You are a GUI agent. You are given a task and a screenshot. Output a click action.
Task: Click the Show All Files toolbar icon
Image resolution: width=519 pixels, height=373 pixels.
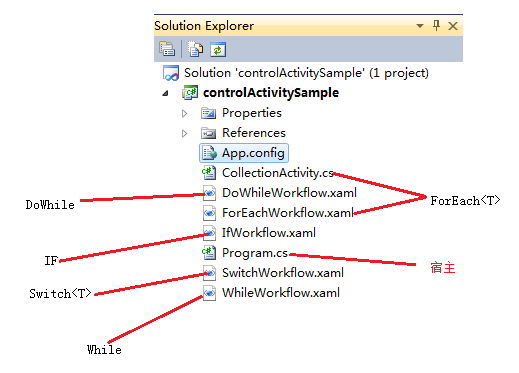[x=195, y=49]
